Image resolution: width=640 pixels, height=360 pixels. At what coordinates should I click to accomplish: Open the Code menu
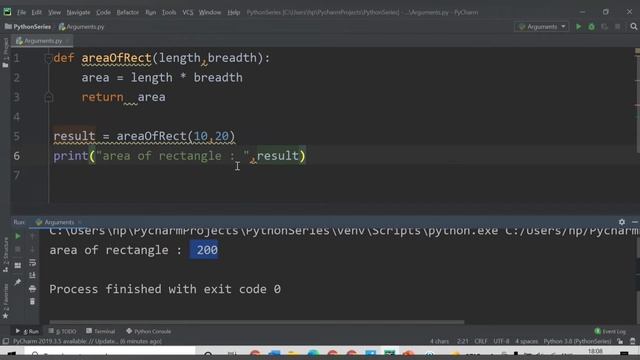click(103, 12)
